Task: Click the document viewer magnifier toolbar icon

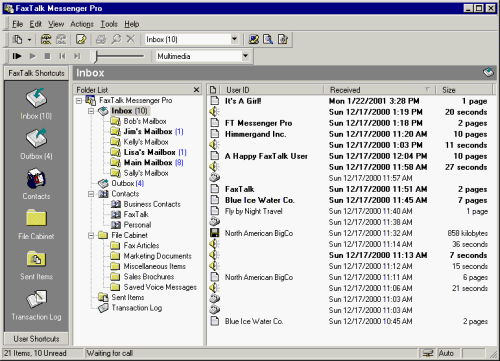Action: click(268, 39)
